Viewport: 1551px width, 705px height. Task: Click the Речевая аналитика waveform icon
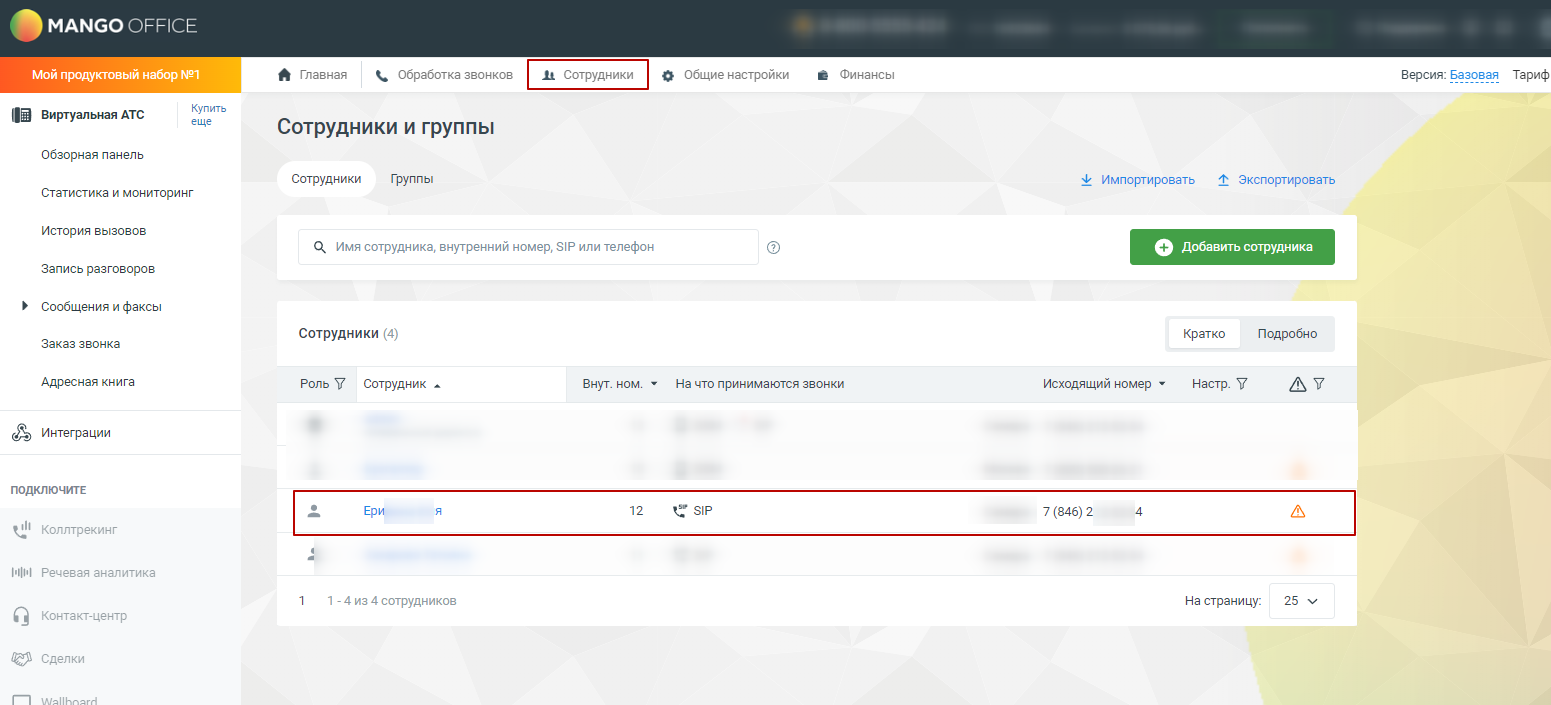[x=21, y=573]
